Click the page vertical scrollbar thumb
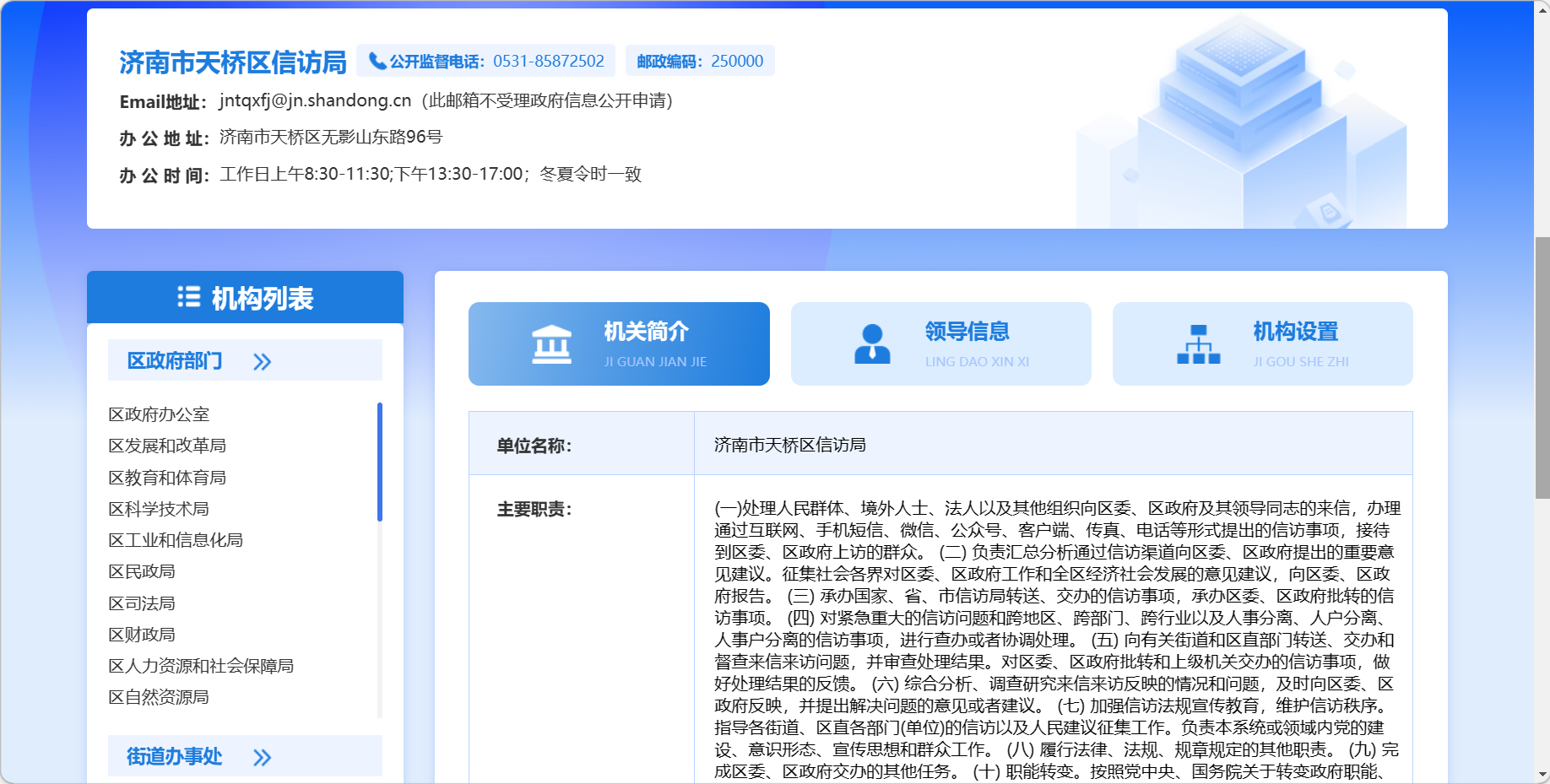The width and height of the screenshot is (1550, 784). (1542, 368)
